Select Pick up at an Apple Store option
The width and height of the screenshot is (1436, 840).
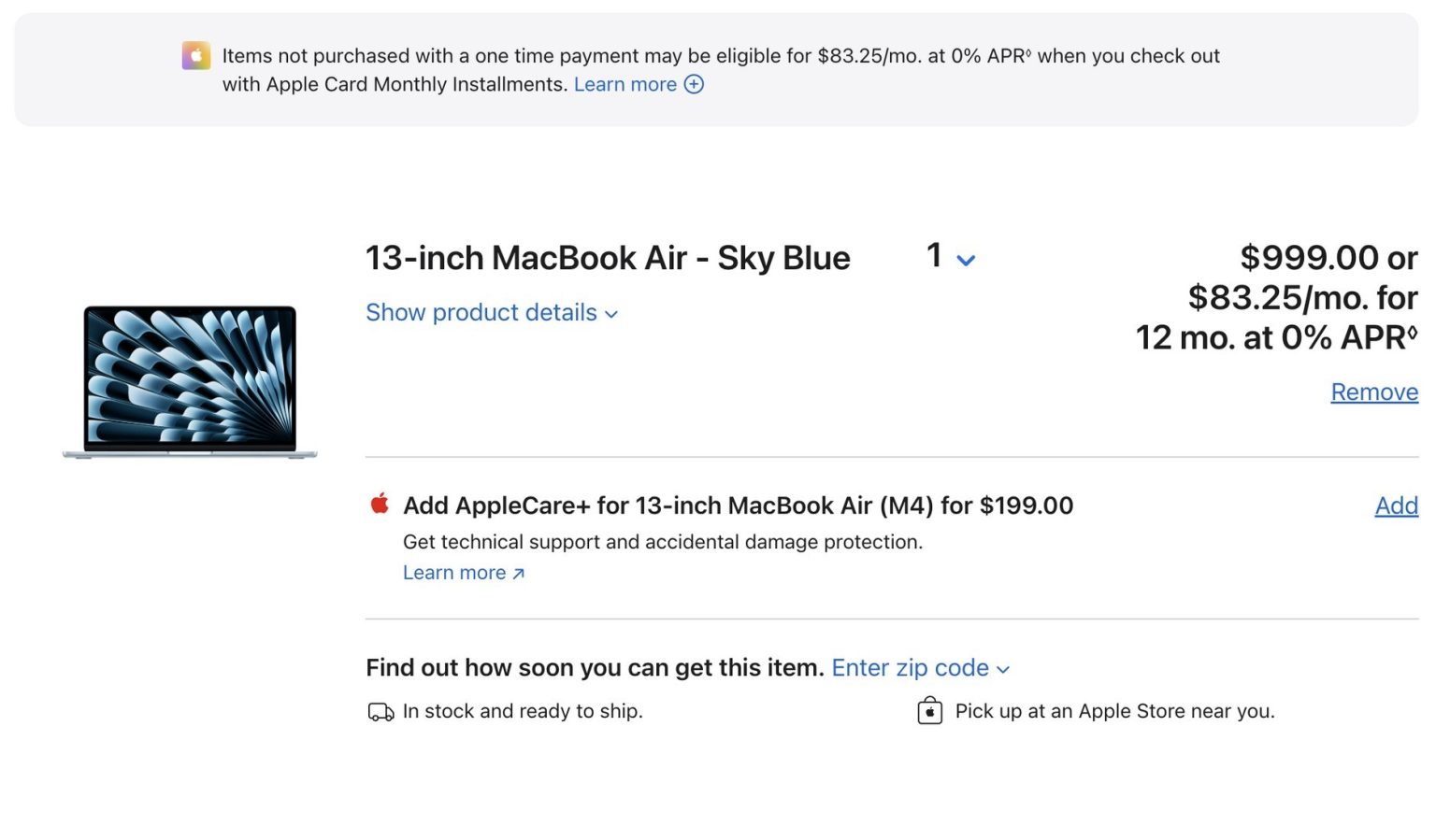pyautogui.click(x=1113, y=711)
